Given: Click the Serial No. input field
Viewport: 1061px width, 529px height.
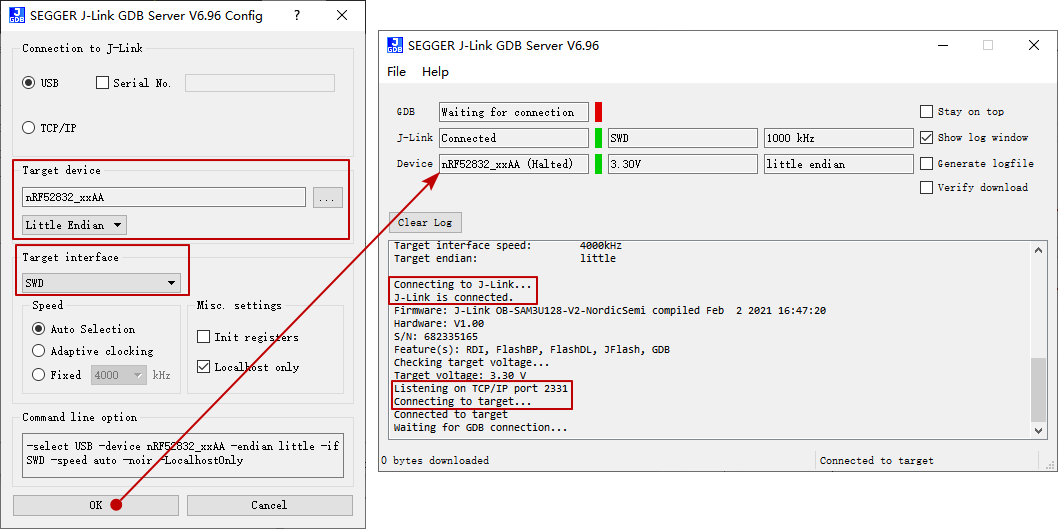Looking at the screenshot, I should tap(260, 83).
